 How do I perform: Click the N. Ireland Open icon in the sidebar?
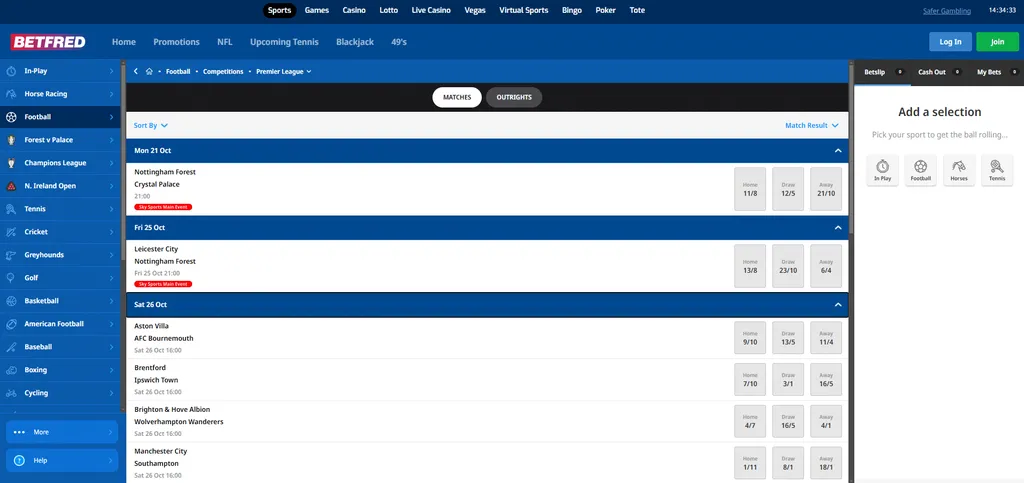pos(11,186)
